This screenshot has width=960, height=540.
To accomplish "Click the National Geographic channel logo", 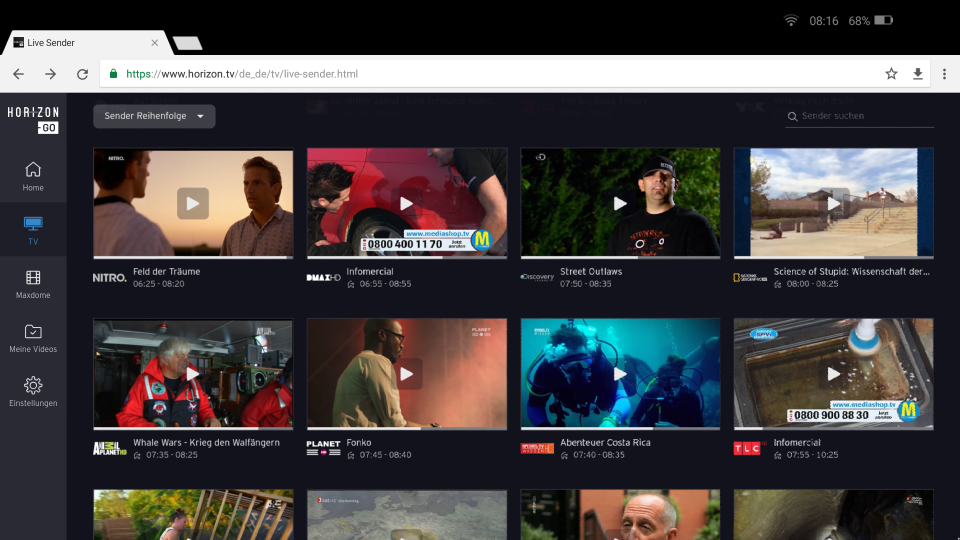I will 750,277.
